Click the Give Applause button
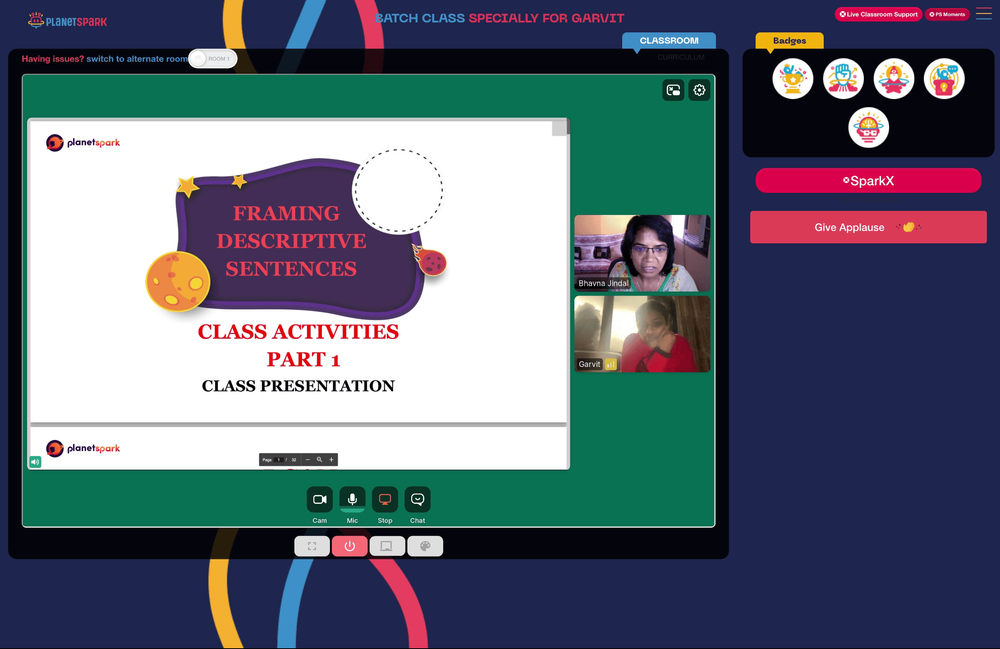 [x=868, y=227]
